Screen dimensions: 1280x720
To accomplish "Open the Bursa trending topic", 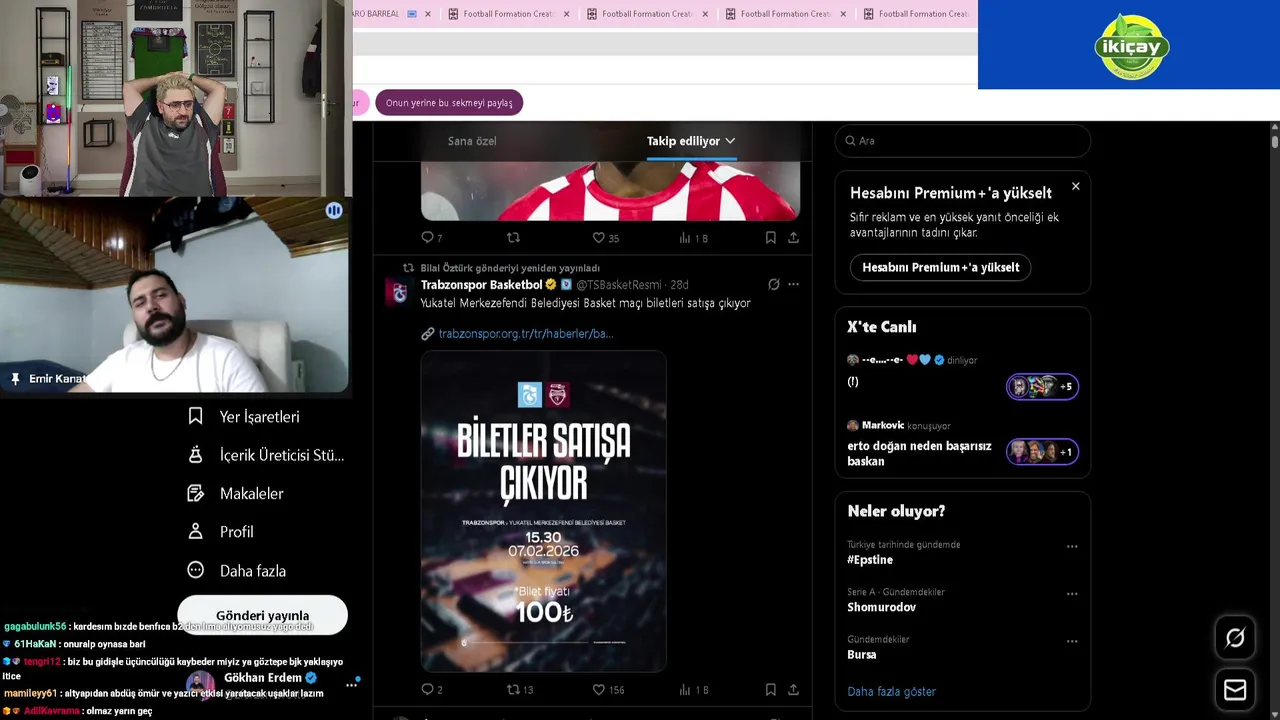I will 861,654.
